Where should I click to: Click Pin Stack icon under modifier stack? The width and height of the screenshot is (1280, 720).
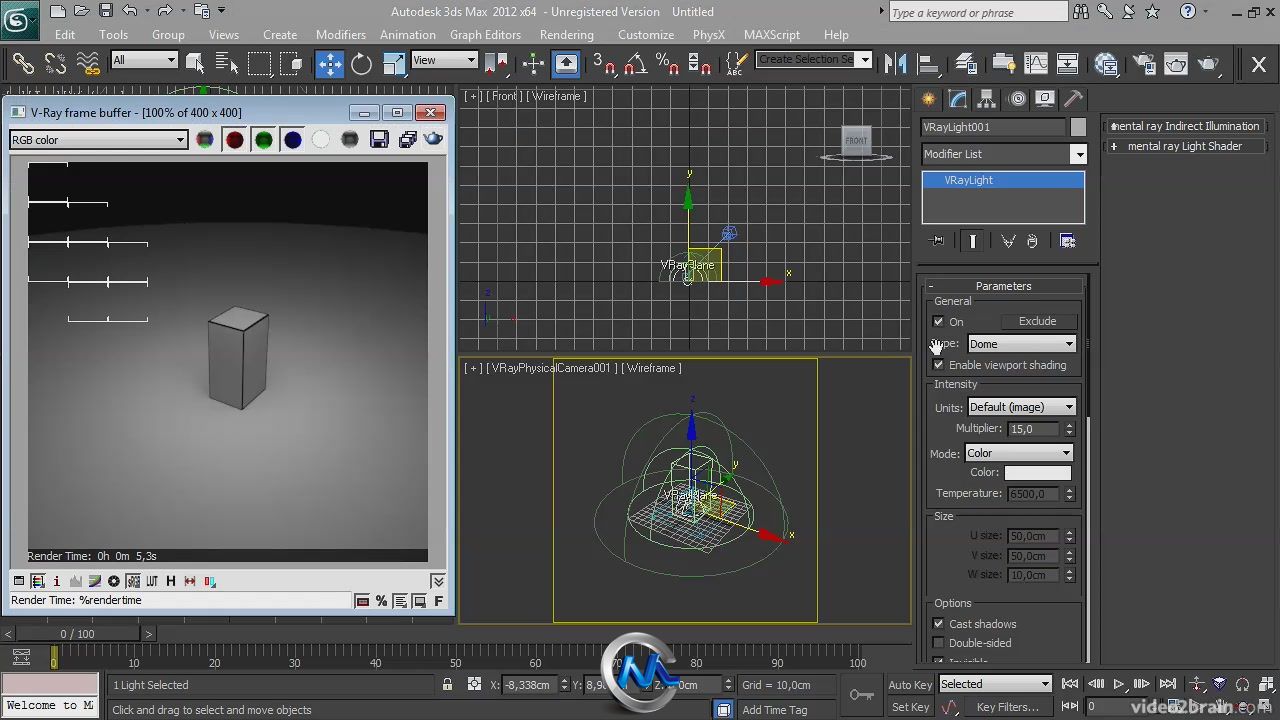tap(937, 241)
